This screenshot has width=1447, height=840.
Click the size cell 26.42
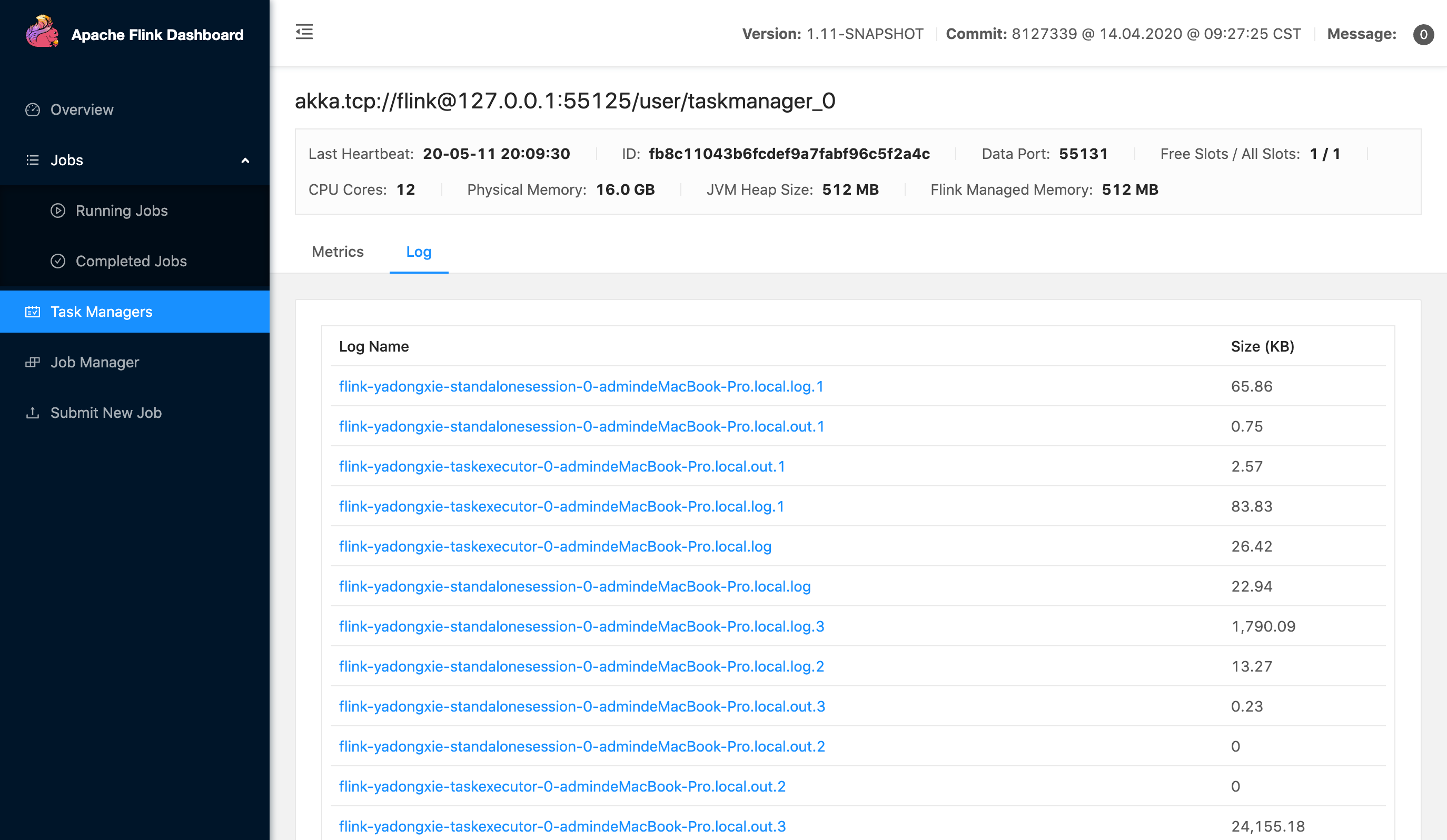tap(1252, 546)
